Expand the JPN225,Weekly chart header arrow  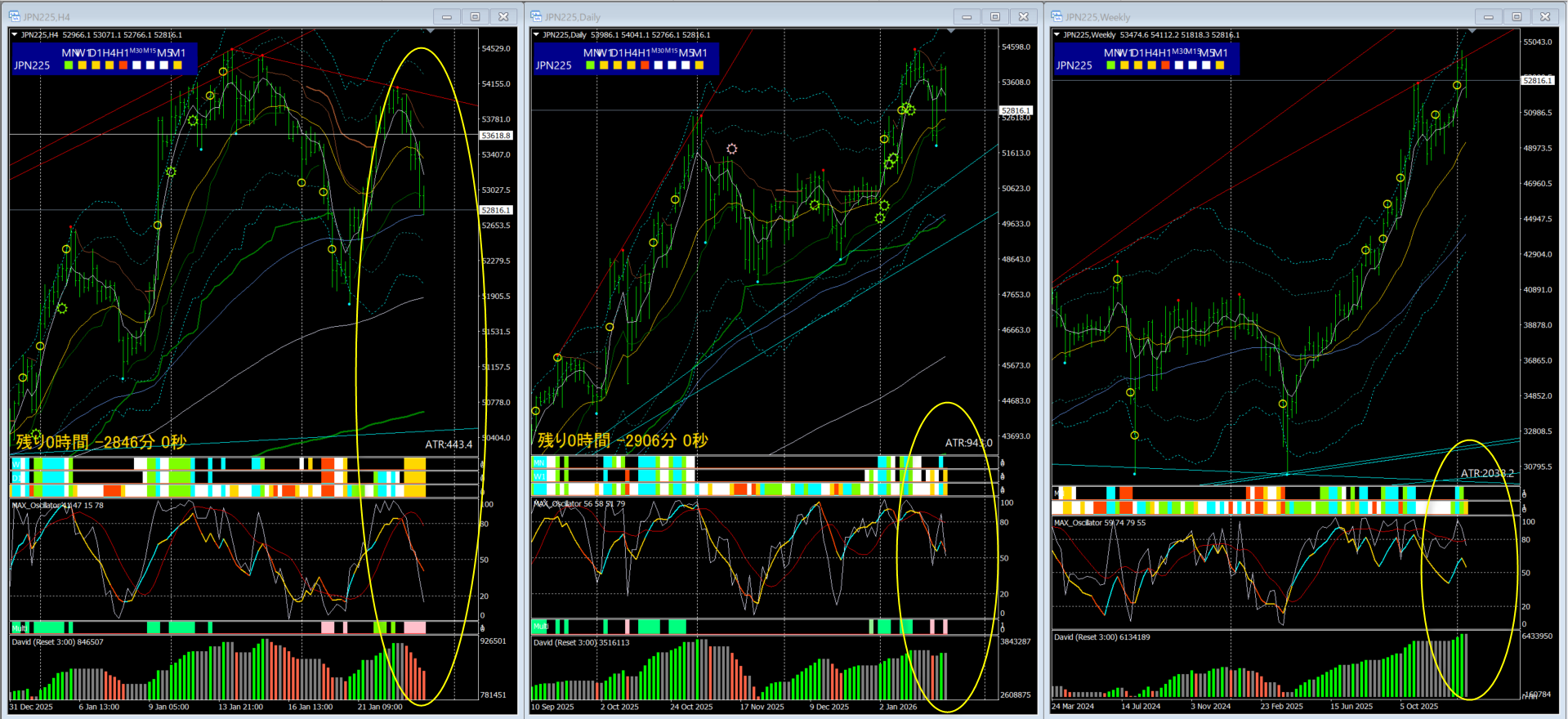(1057, 35)
